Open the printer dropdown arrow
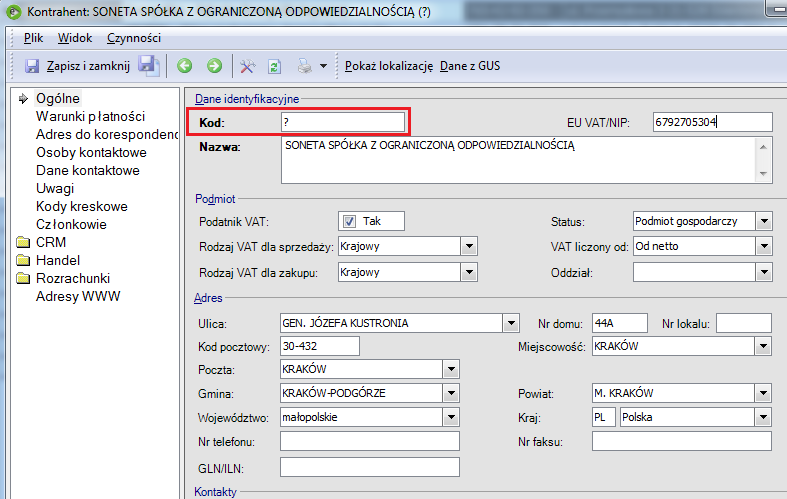This screenshot has height=499, width=787. click(324, 66)
